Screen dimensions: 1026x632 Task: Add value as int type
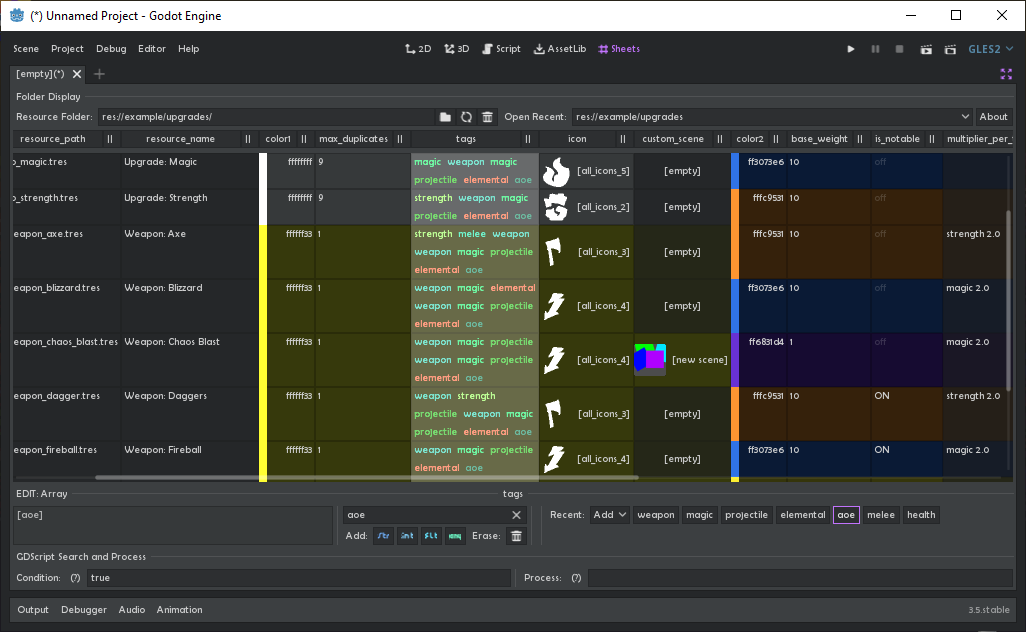(x=407, y=536)
